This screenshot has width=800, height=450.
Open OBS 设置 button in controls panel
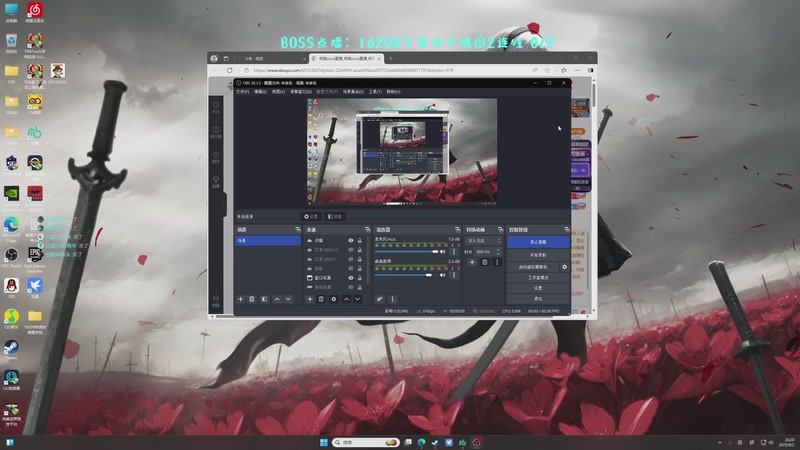pos(538,288)
